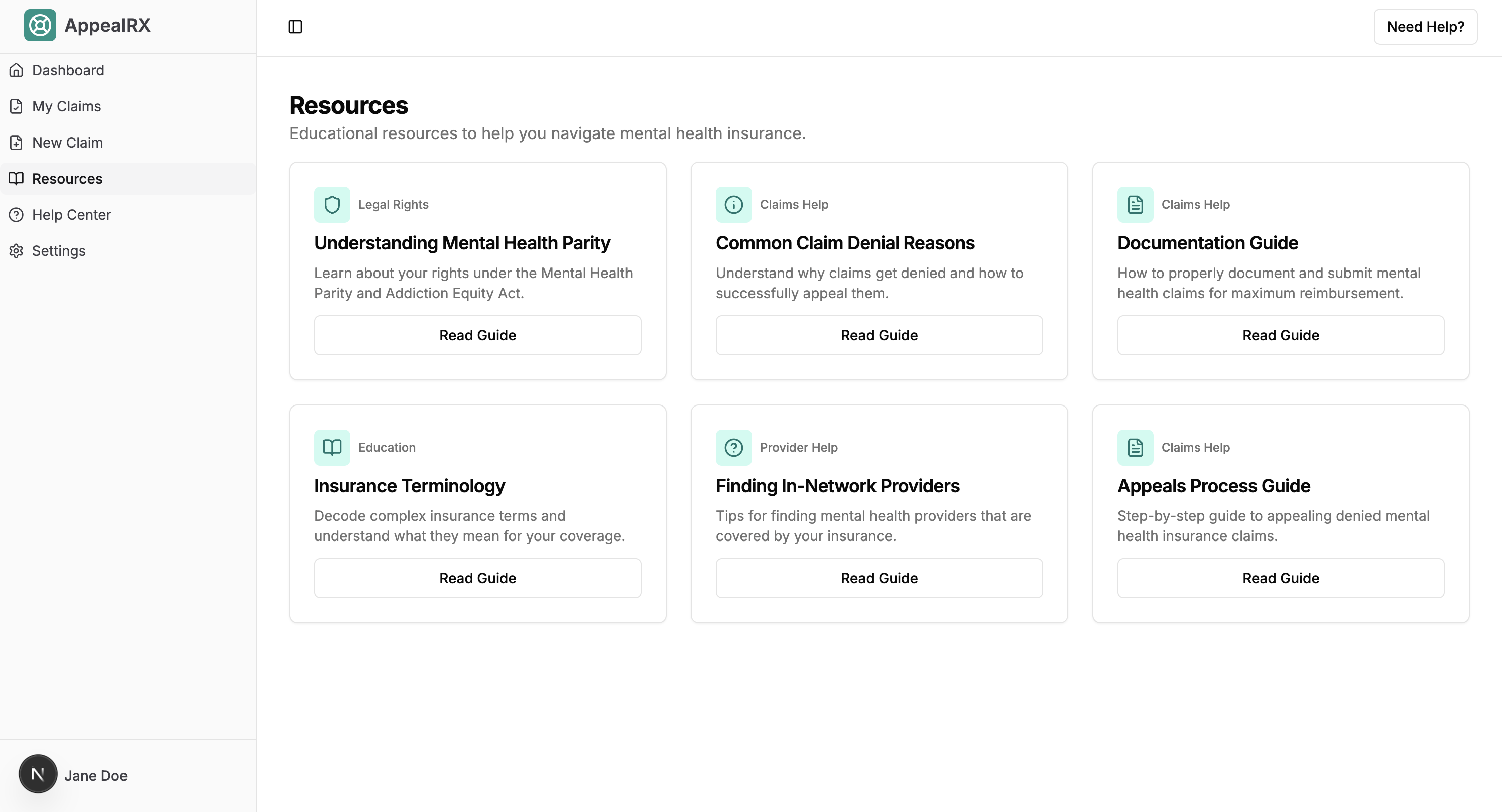
Task: Click the AppealRX logo icon
Action: [x=40, y=25]
